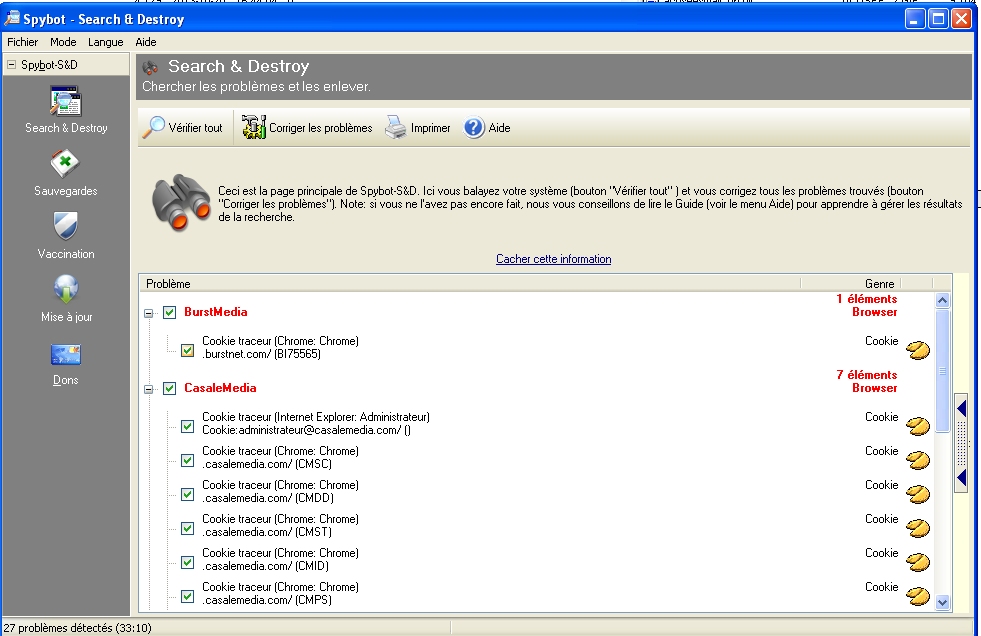This screenshot has height=636, width=981.
Task: Click the side panel splitter grip
Action: coord(962,443)
